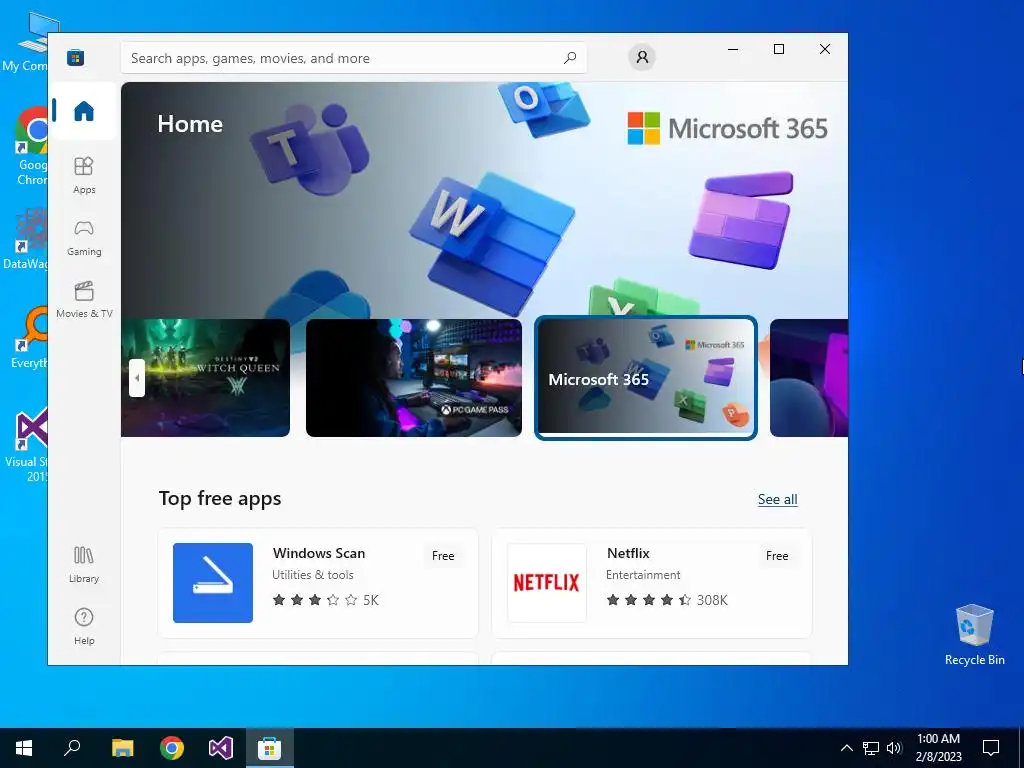The image size is (1024, 768).
Task: Click Utilities & tools category text
Action: click(x=313, y=575)
